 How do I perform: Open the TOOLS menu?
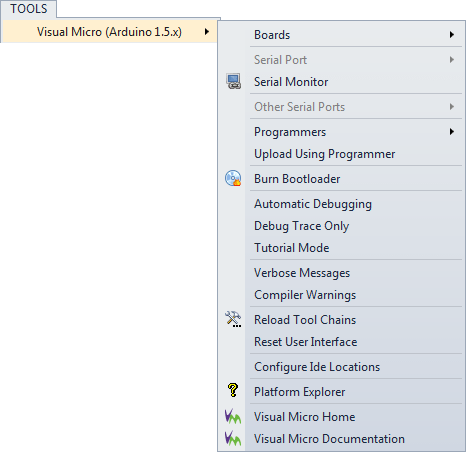click(x=29, y=9)
